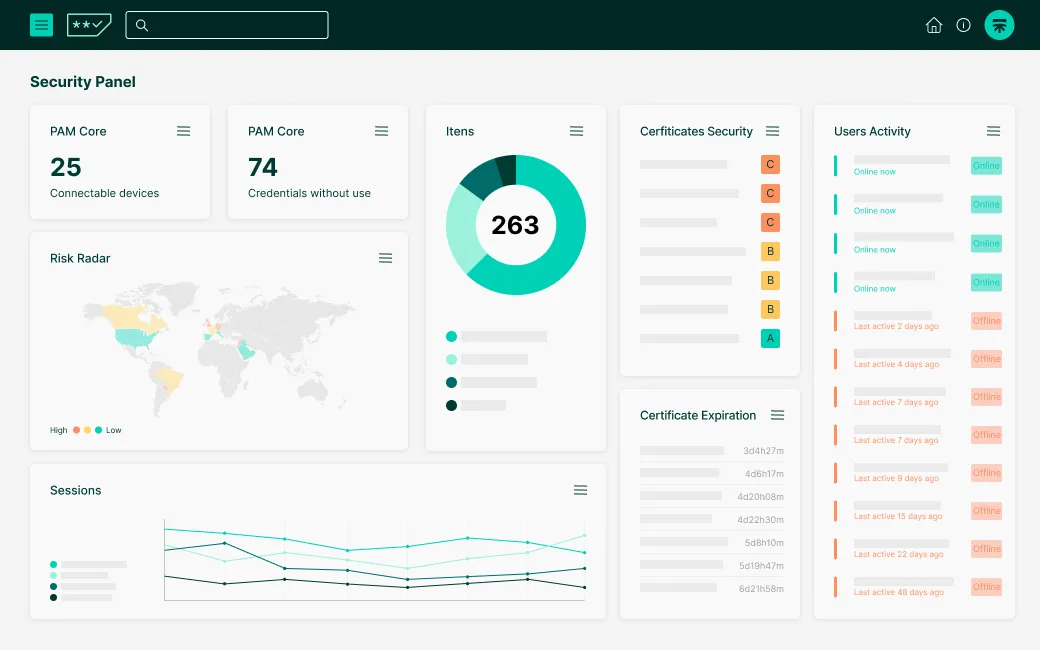Click the logo badge beside the hamburger menu
The width and height of the screenshot is (1040, 650).
coord(89,25)
